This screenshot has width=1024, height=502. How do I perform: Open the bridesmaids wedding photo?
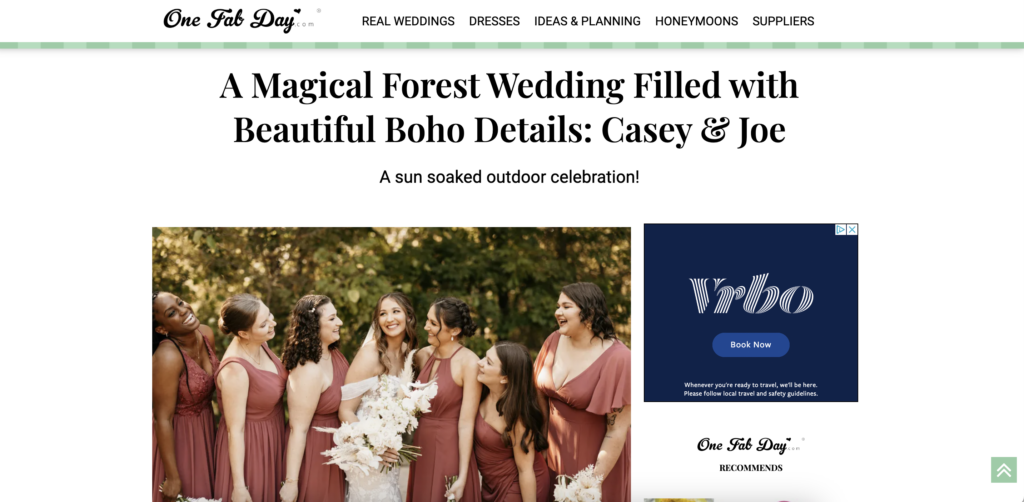coord(391,364)
